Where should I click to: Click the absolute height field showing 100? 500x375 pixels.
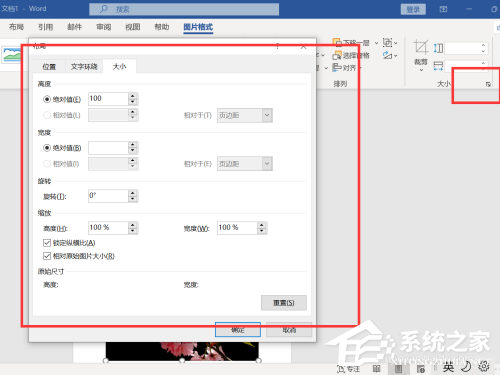pyautogui.click(x=108, y=99)
